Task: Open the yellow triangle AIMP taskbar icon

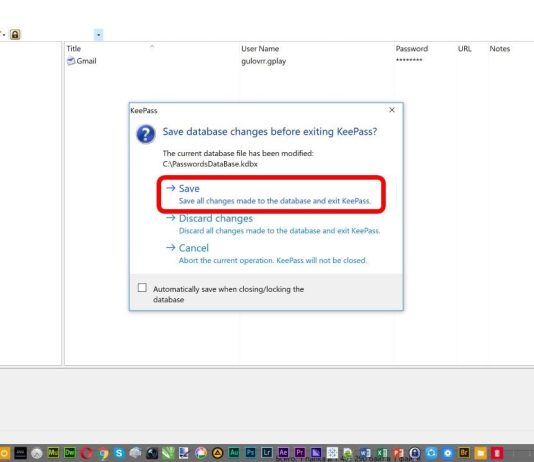Action: (x=218, y=453)
